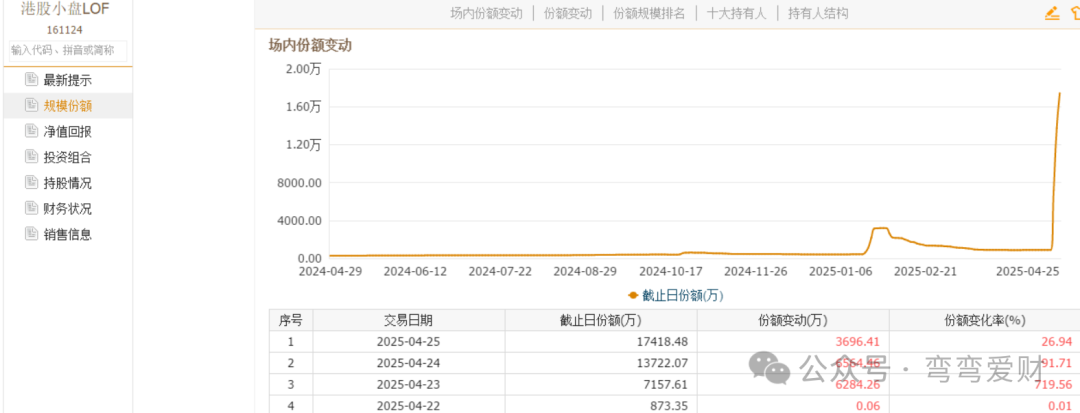Viewport: 1080px width, 413px height.
Task: Select 规模份额 sidebar item
Action: (x=68, y=105)
